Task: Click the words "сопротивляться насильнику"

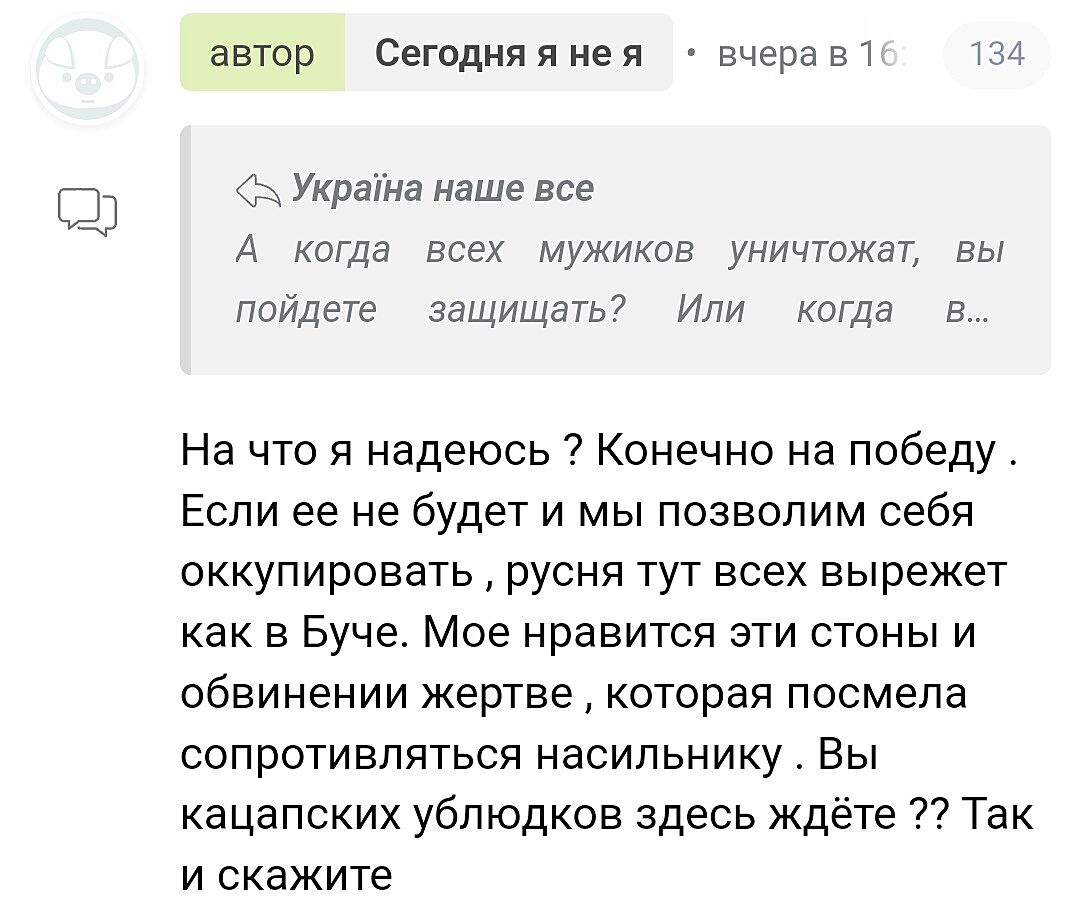Action: [x=481, y=752]
